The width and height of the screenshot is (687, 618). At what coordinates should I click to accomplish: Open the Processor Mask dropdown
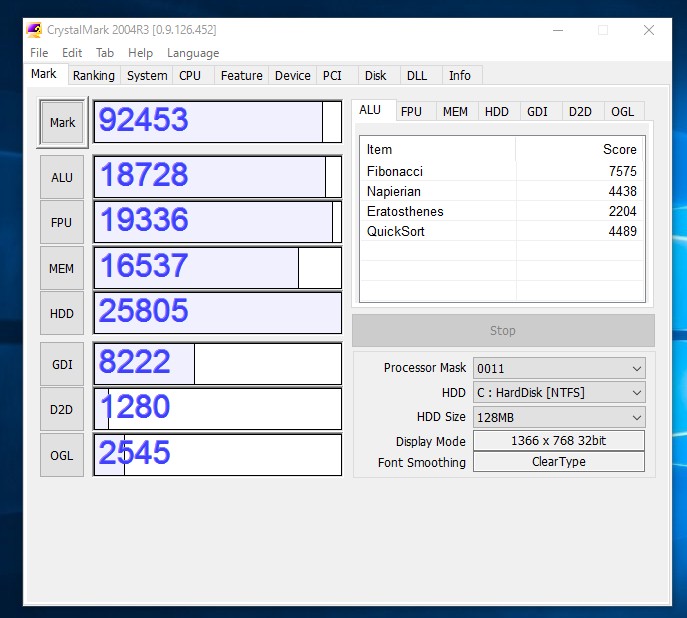pyautogui.click(x=559, y=368)
